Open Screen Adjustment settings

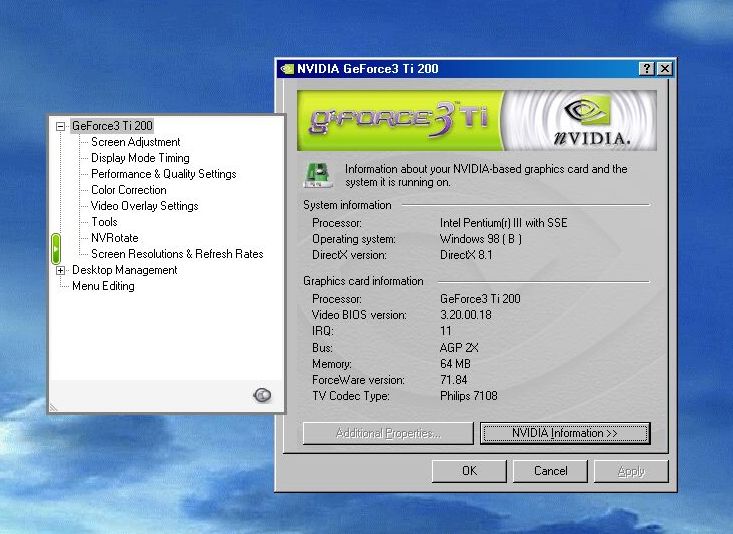136,142
